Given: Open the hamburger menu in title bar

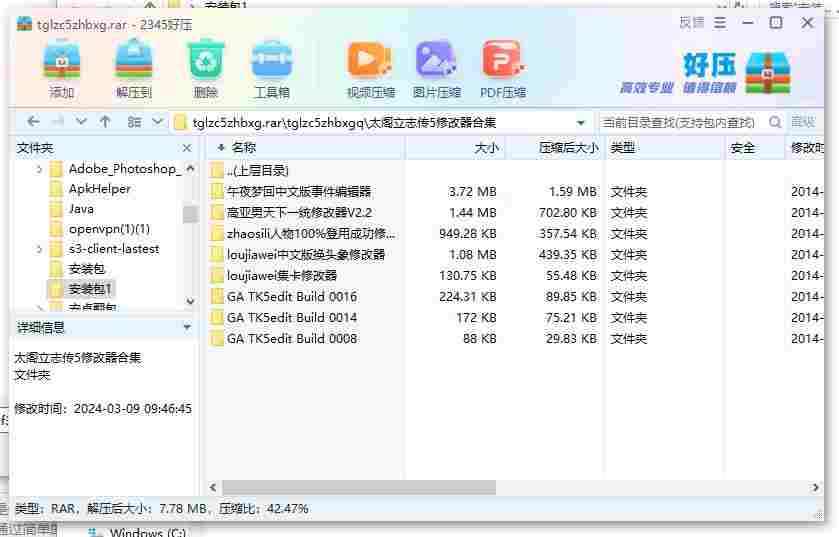Looking at the screenshot, I should click(720, 23).
